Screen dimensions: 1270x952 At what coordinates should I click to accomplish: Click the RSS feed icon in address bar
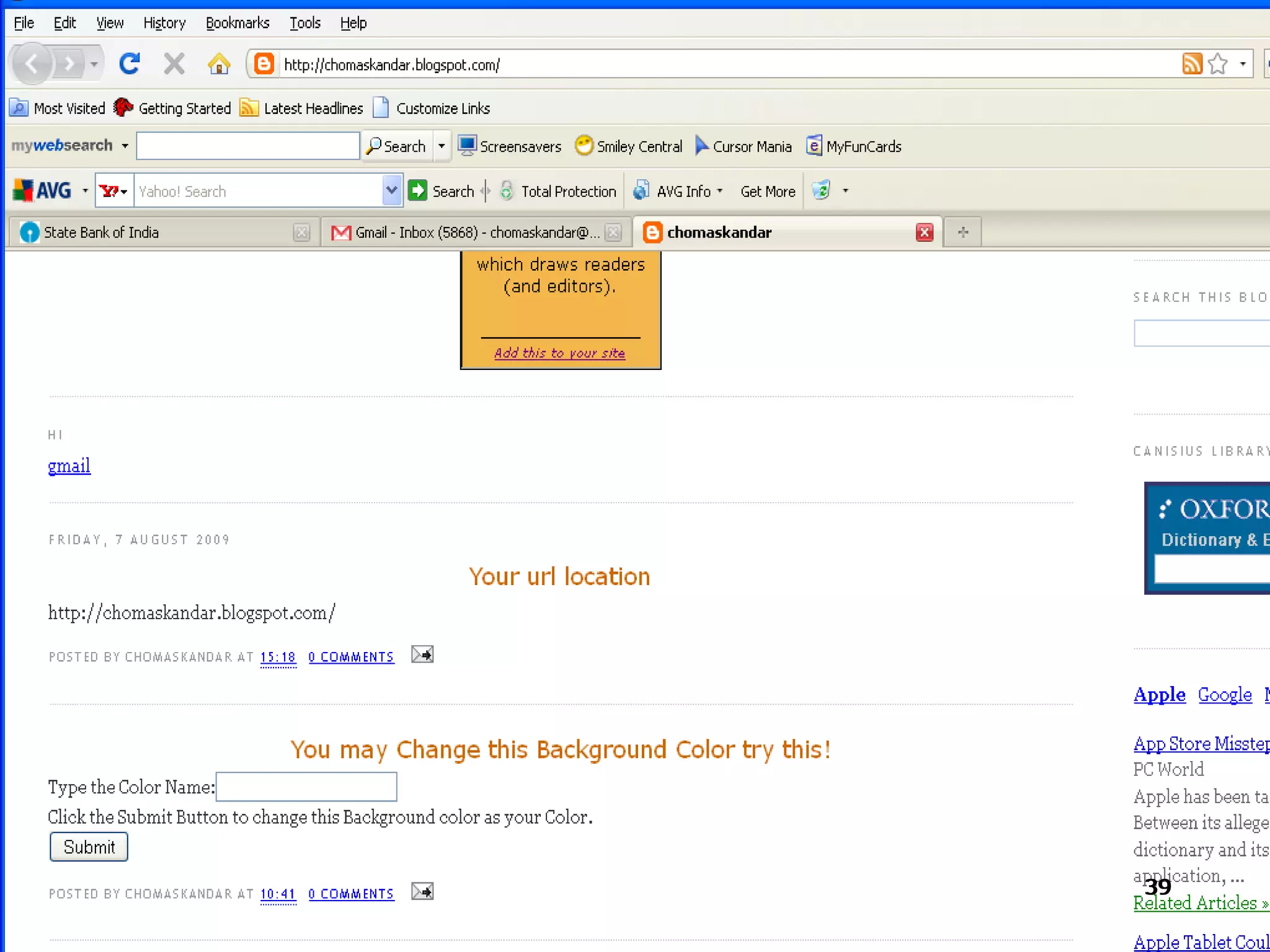1191,64
